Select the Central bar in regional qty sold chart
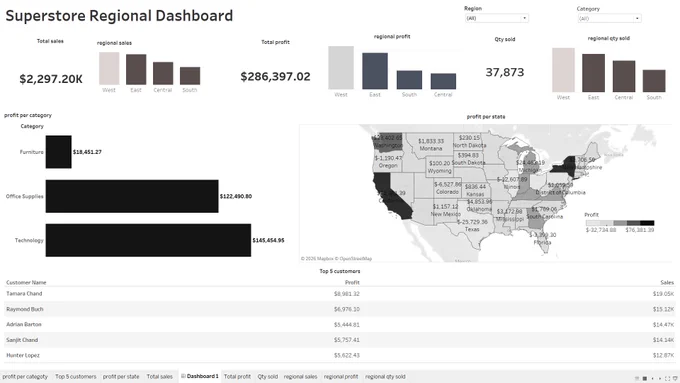Viewport: 680px width, 383px height. pyautogui.click(x=624, y=76)
